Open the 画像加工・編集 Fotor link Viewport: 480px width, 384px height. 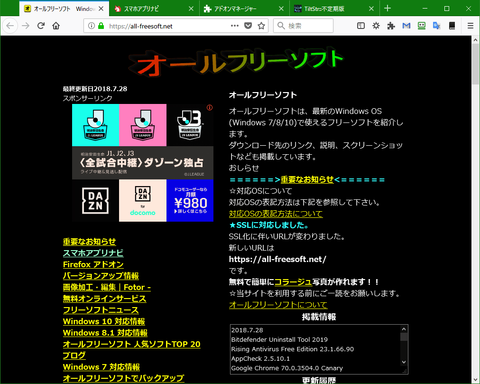pos(107,287)
